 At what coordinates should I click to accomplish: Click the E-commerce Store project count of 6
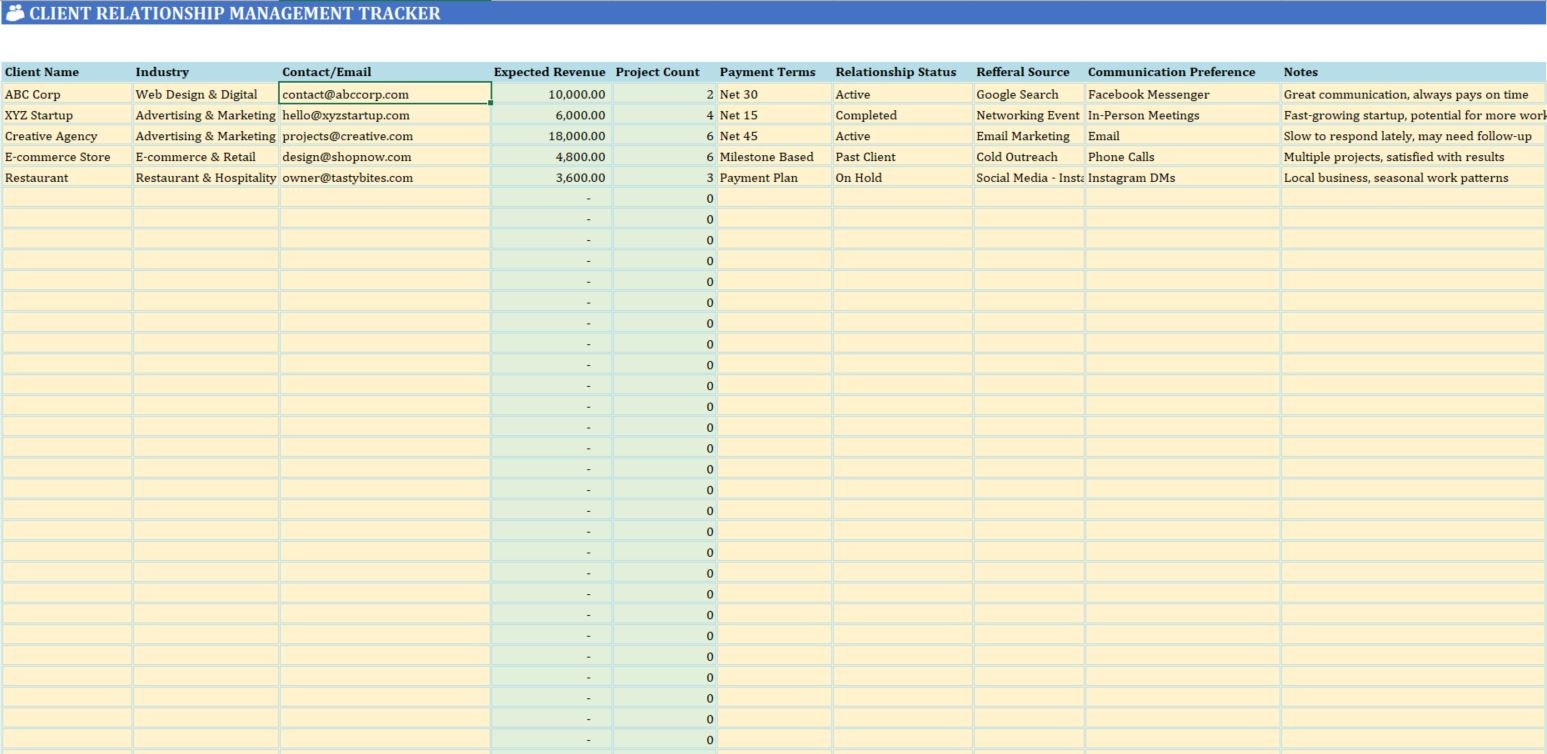709,156
